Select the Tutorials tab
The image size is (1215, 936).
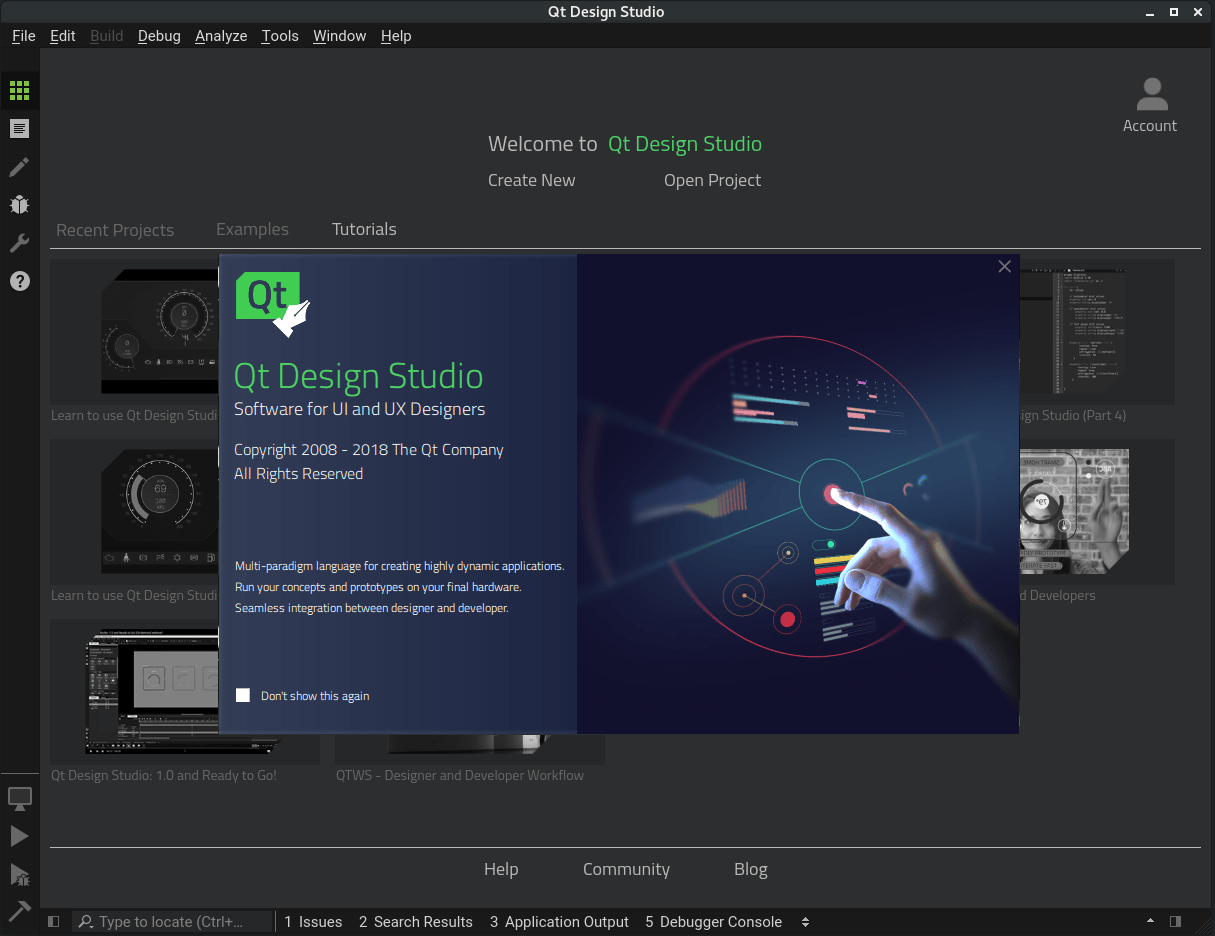pyautogui.click(x=364, y=229)
